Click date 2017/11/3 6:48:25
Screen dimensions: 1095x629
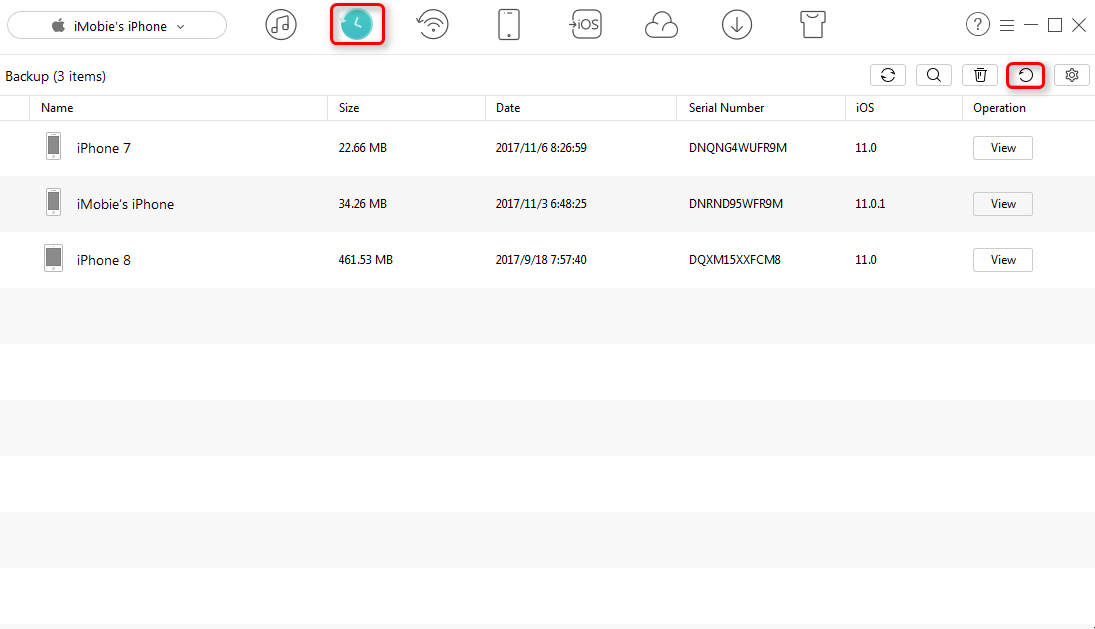point(541,204)
